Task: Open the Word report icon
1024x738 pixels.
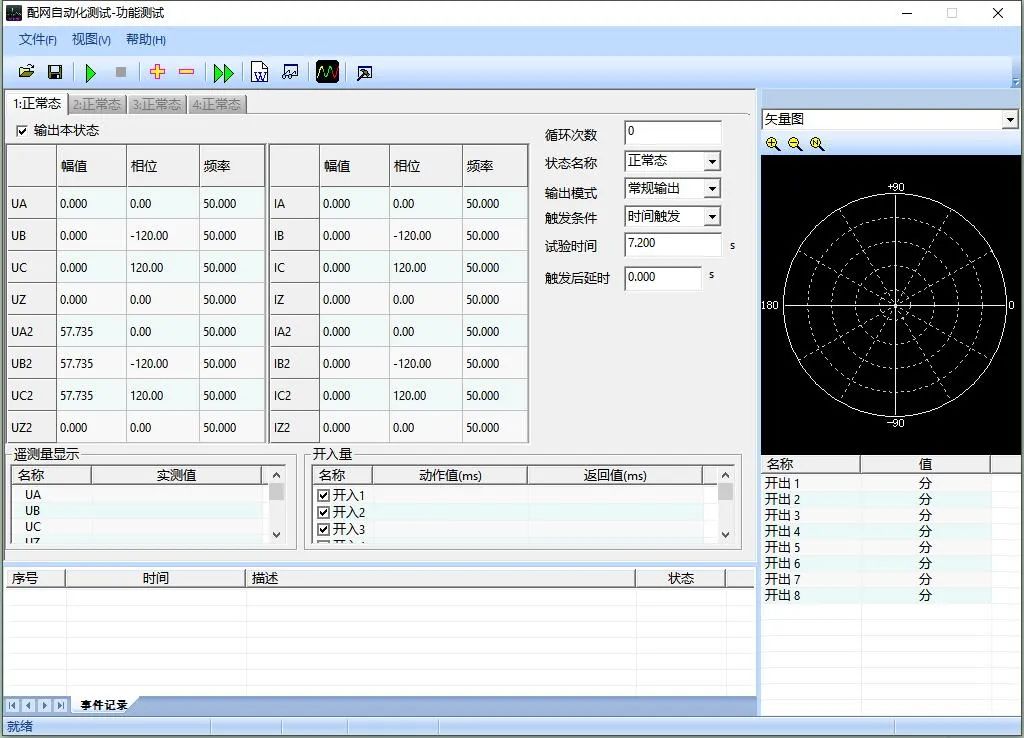Action: (x=259, y=72)
